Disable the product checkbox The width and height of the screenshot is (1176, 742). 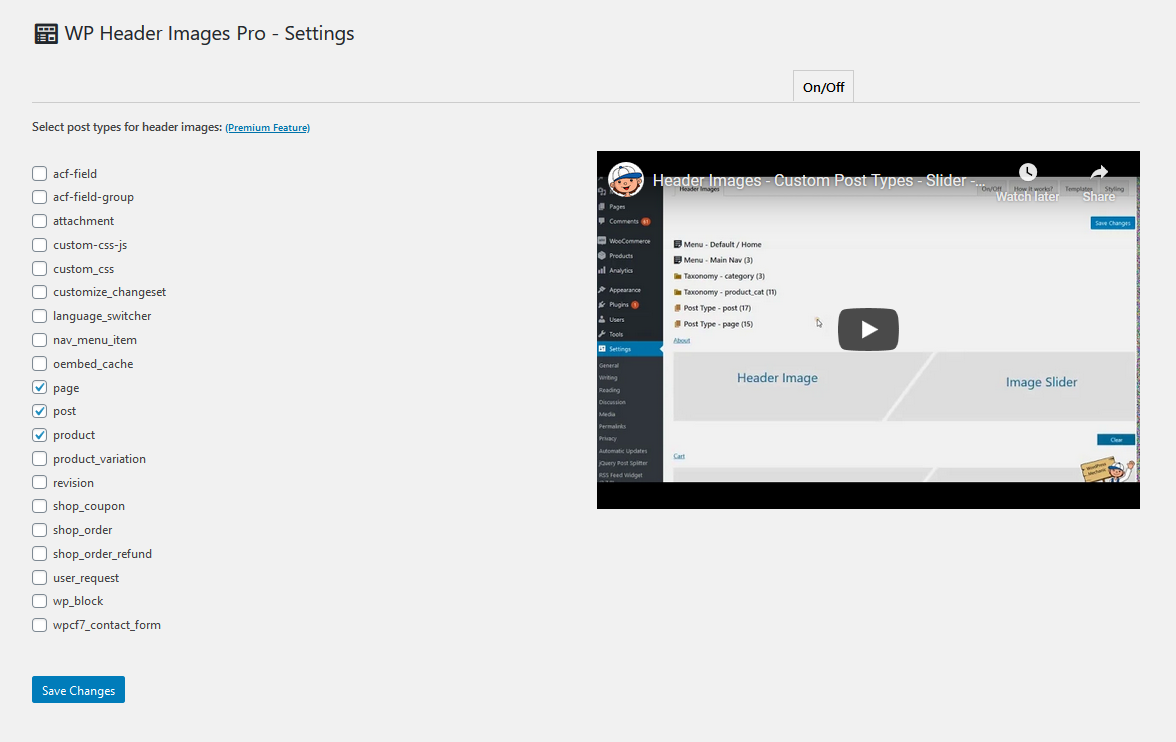click(40, 435)
